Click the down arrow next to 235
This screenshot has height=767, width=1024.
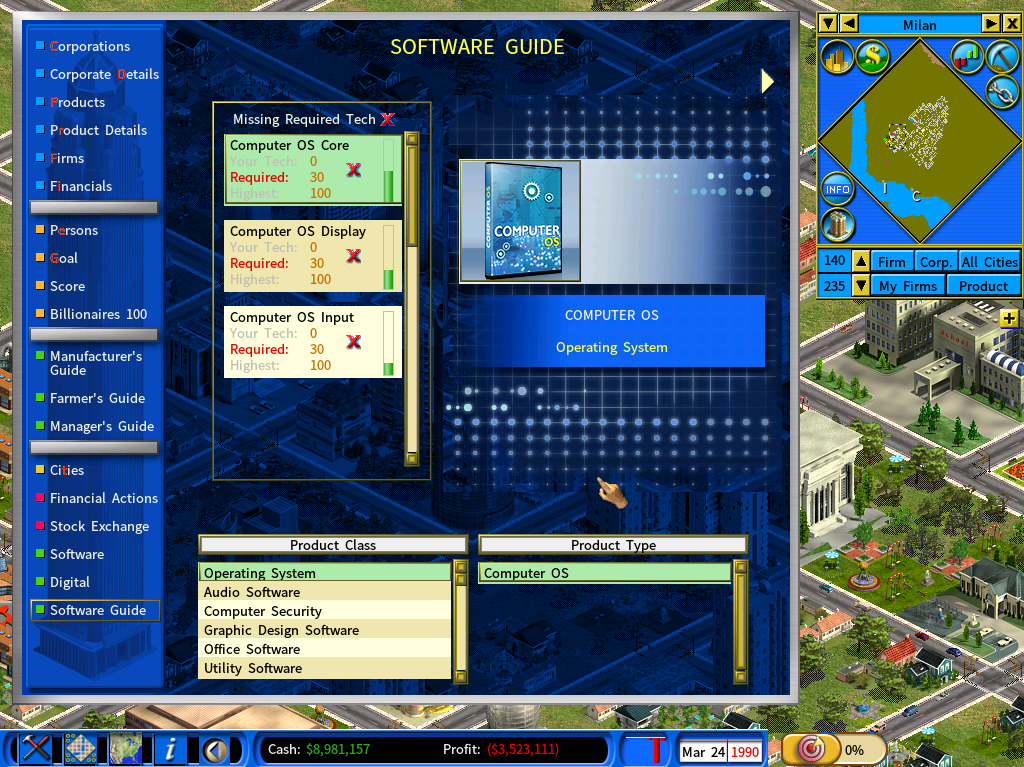point(861,286)
